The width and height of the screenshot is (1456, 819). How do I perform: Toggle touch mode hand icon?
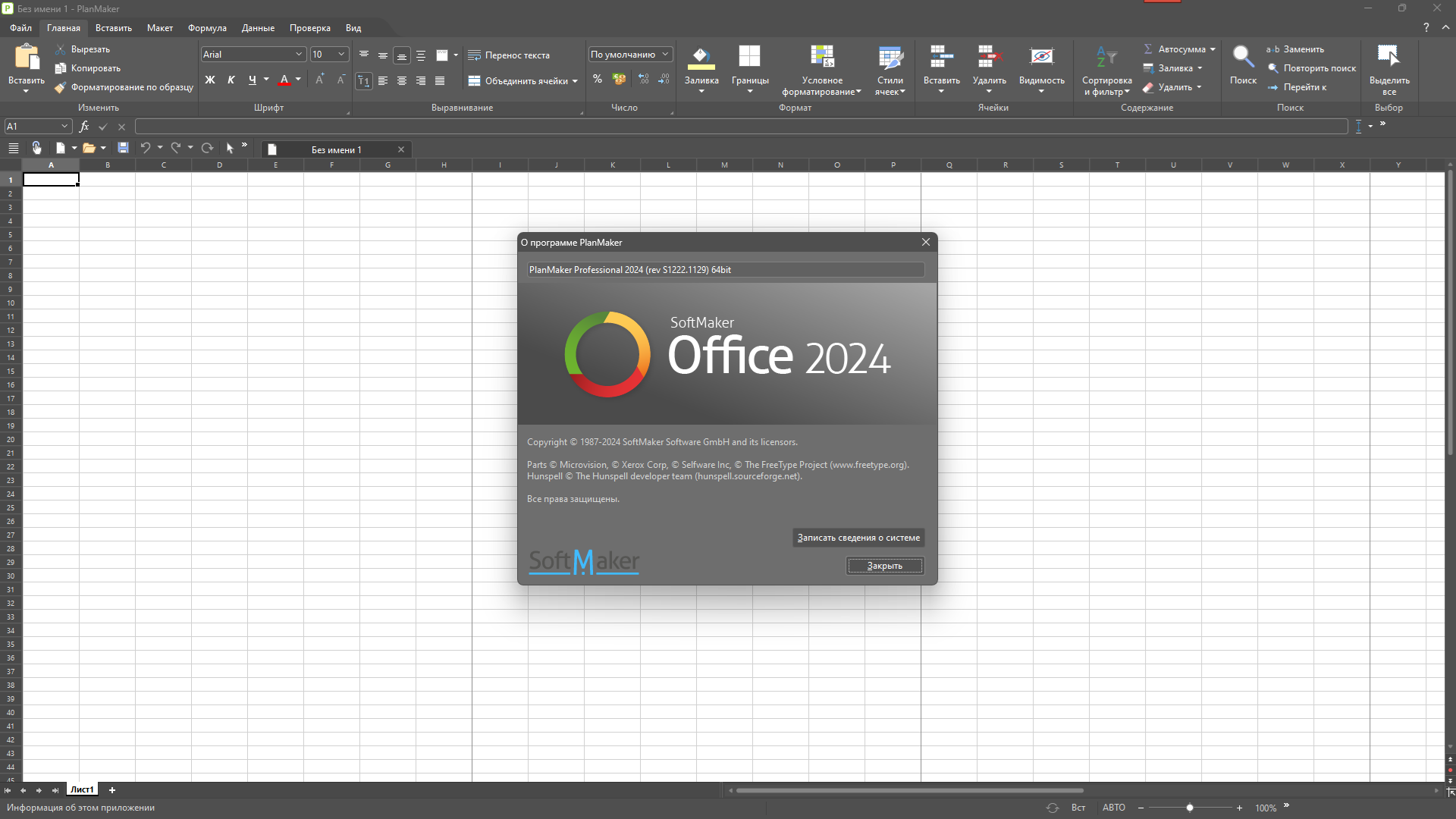[36, 148]
